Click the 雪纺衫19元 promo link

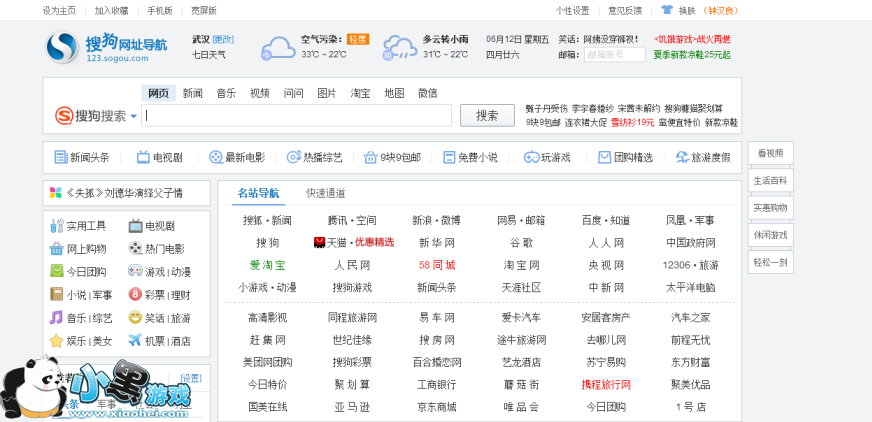click(x=633, y=122)
